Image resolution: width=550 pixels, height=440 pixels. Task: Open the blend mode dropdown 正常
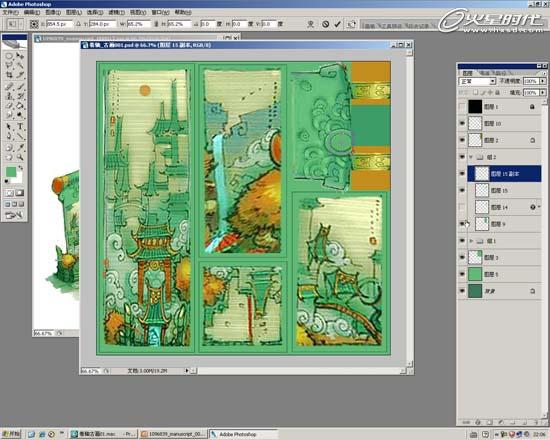[477, 81]
